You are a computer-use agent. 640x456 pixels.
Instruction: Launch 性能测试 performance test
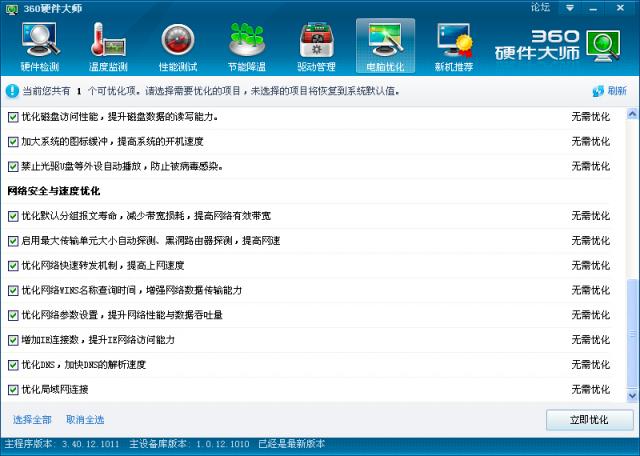pyautogui.click(x=178, y=47)
